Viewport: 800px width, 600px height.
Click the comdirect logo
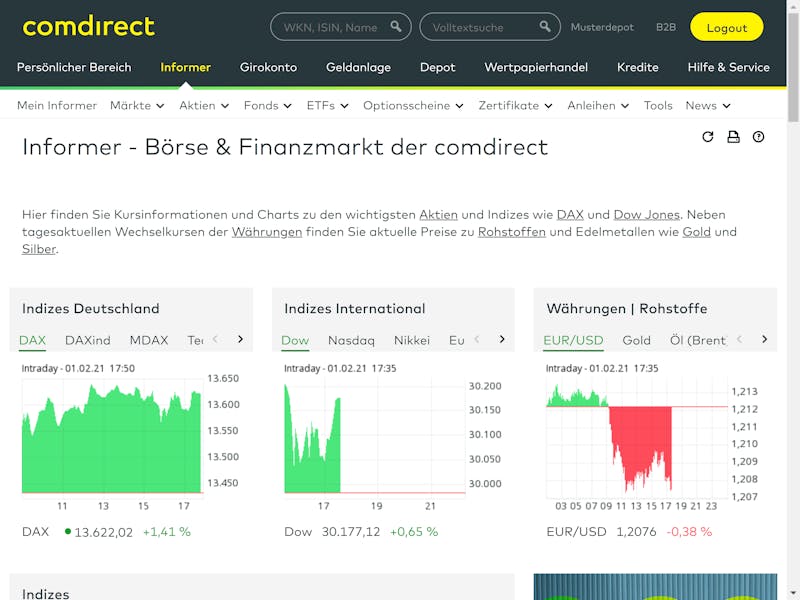pyautogui.click(x=89, y=27)
